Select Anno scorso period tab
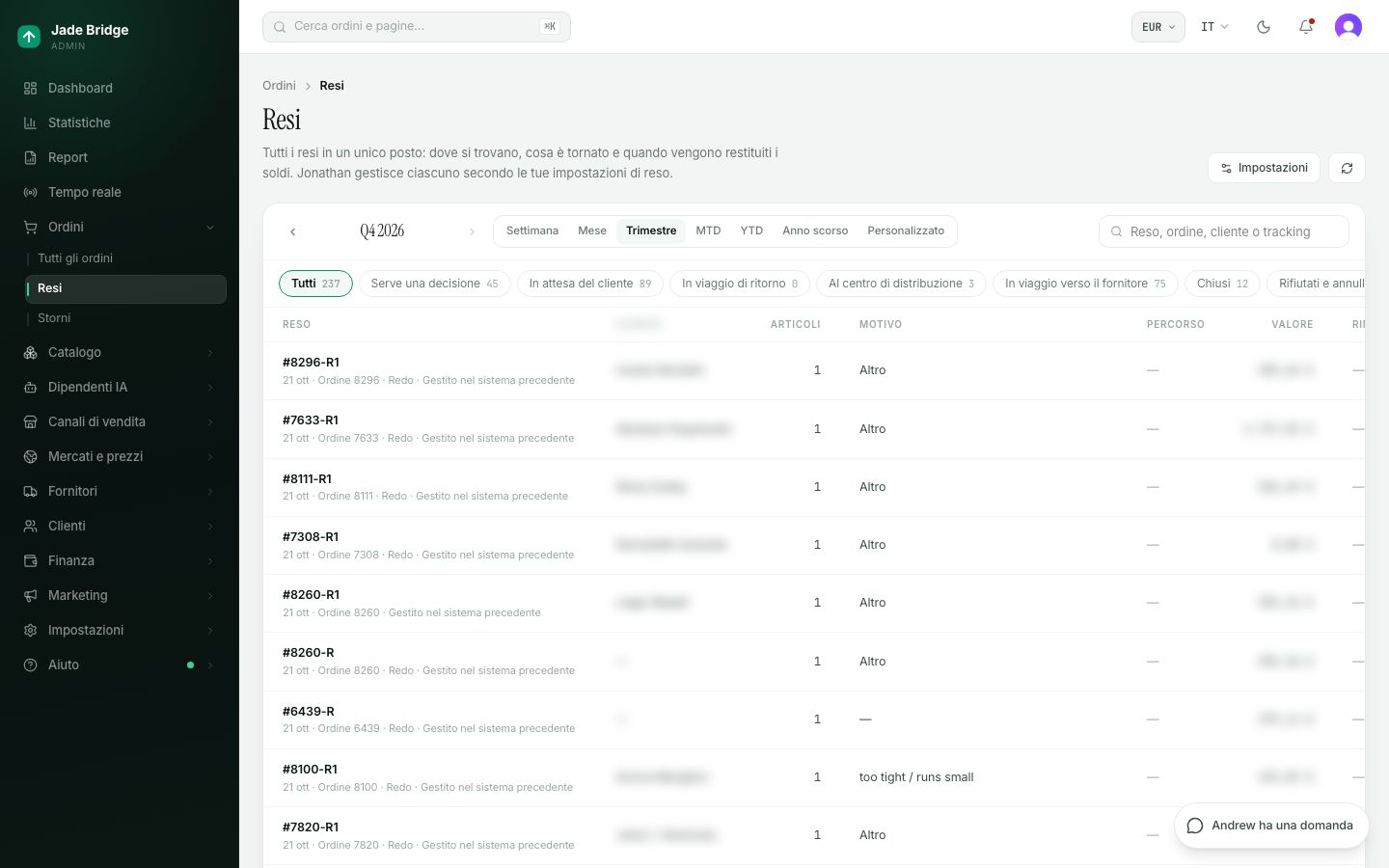Viewport: 1389px width, 868px height. [x=815, y=231]
